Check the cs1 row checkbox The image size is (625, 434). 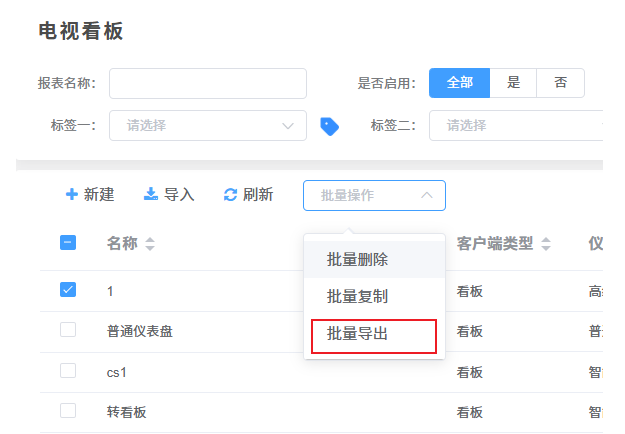68,370
